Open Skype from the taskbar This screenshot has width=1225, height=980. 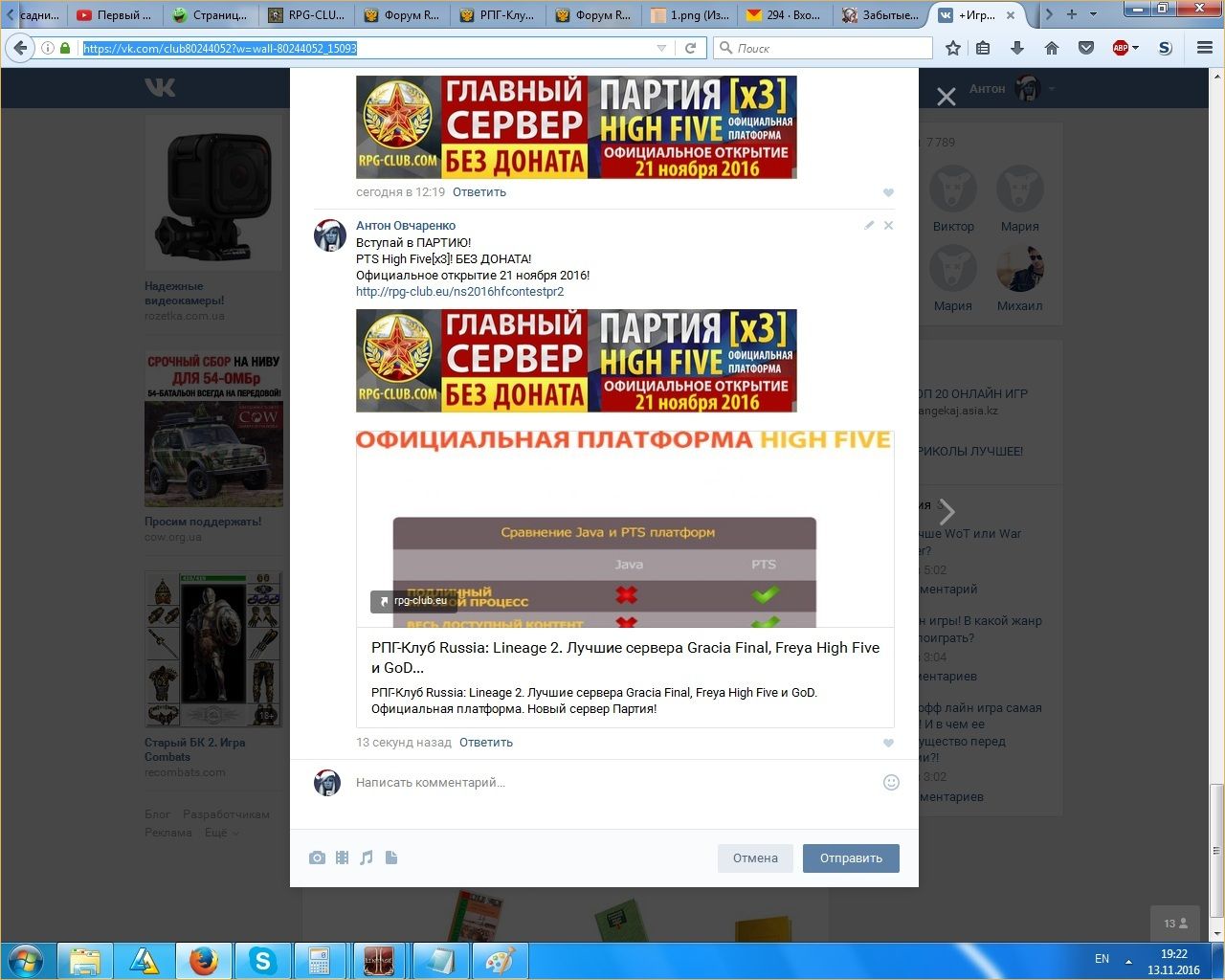(x=262, y=960)
